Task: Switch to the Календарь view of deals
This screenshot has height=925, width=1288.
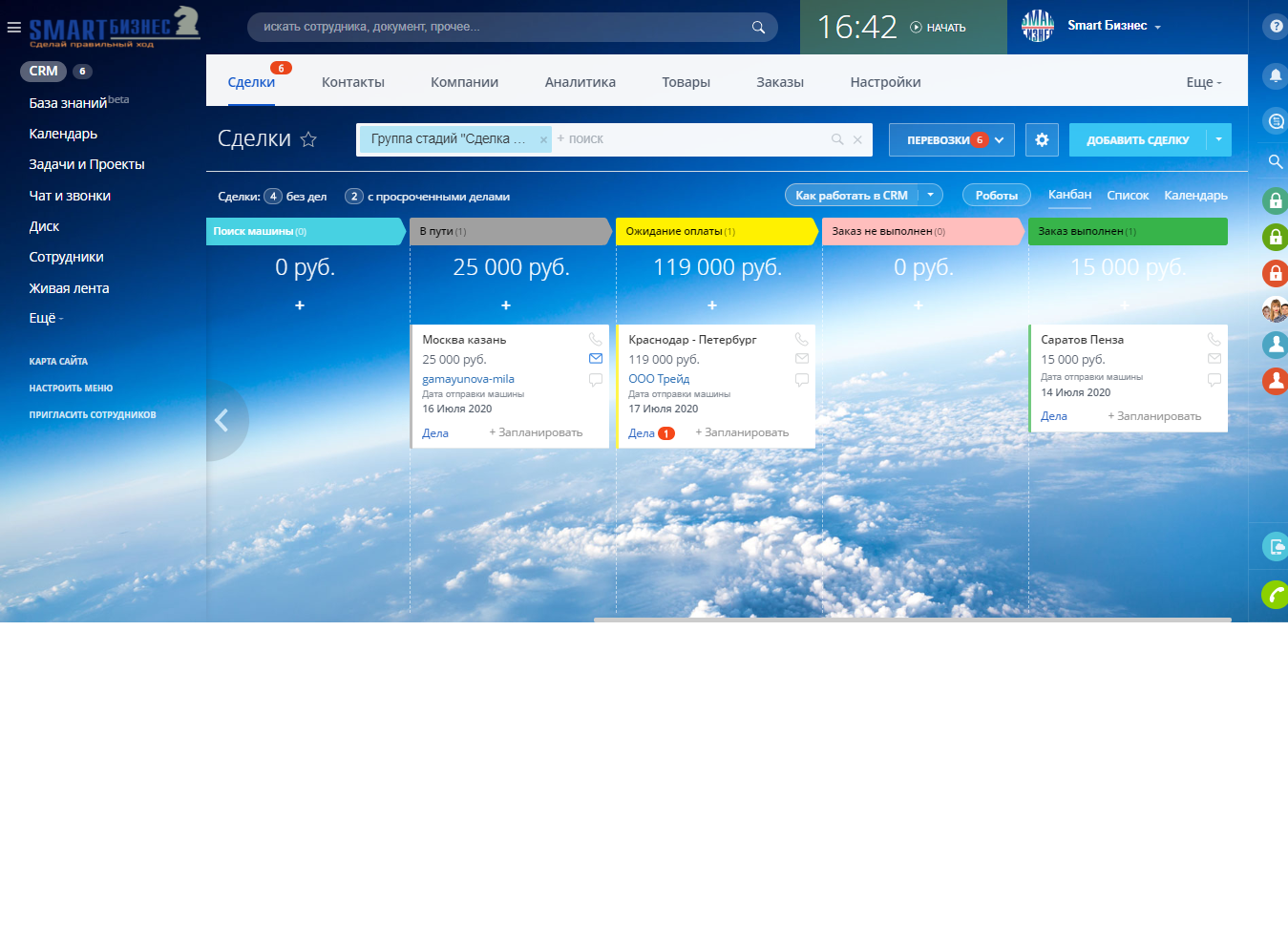Action: pyautogui.click(x=1196, y=196)
